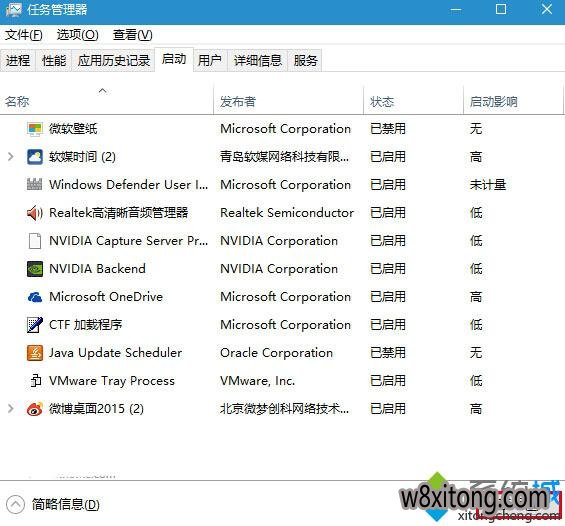Click publisher Realtek Semiconductor
This screenshot has width=565, height=526.
pos(287,213)
